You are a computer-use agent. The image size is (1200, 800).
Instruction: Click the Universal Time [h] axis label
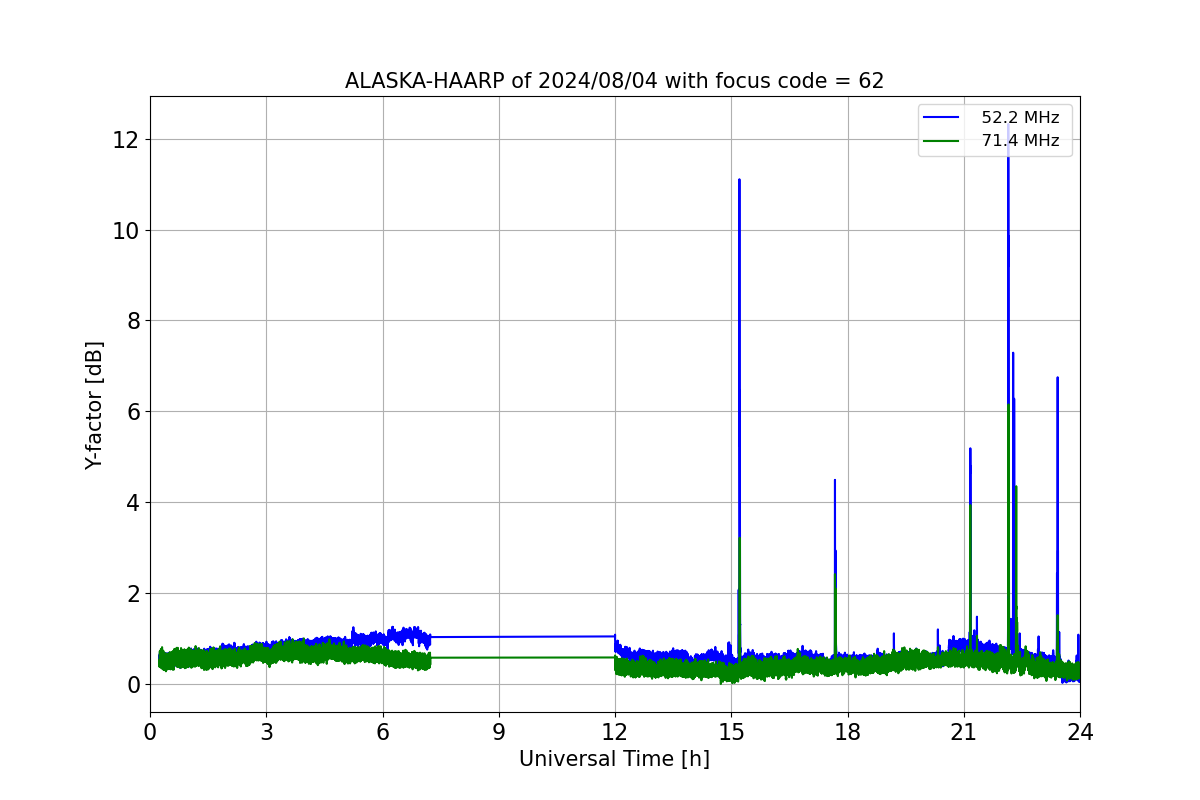614,759
